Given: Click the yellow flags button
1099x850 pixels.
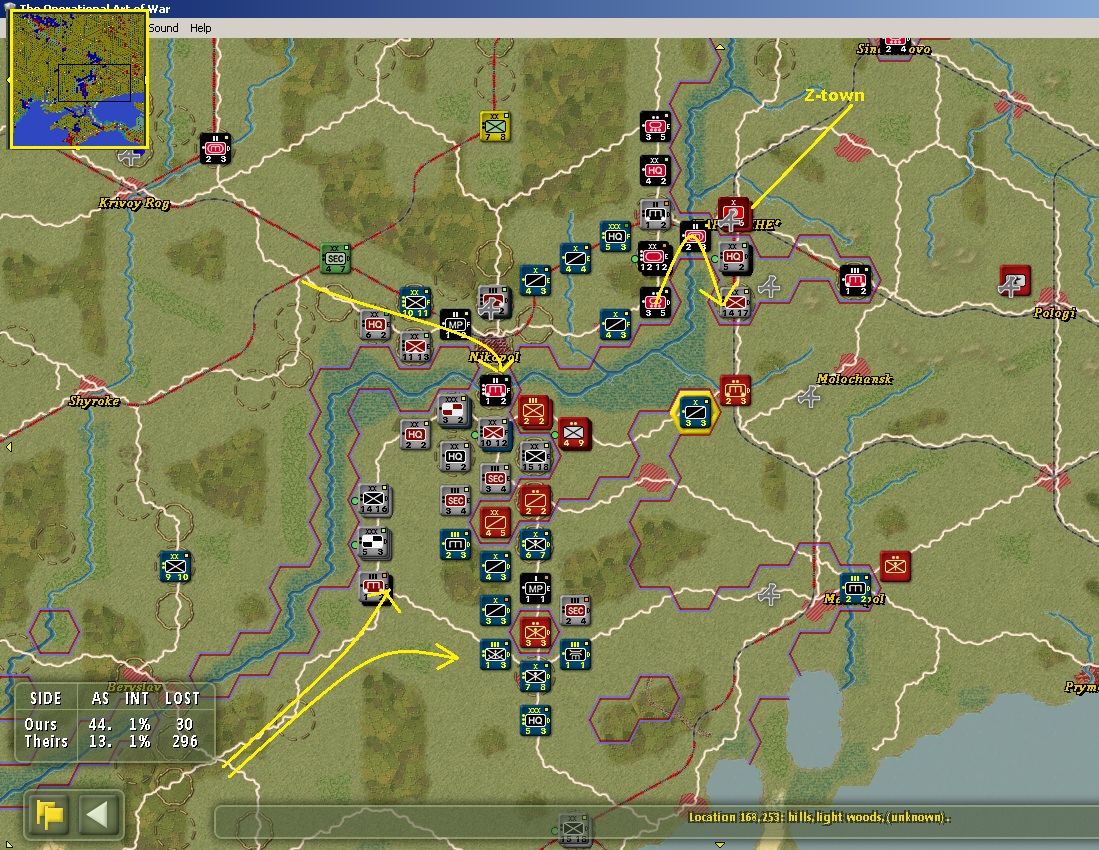Looking at the screenshot, I should point(50,815).
